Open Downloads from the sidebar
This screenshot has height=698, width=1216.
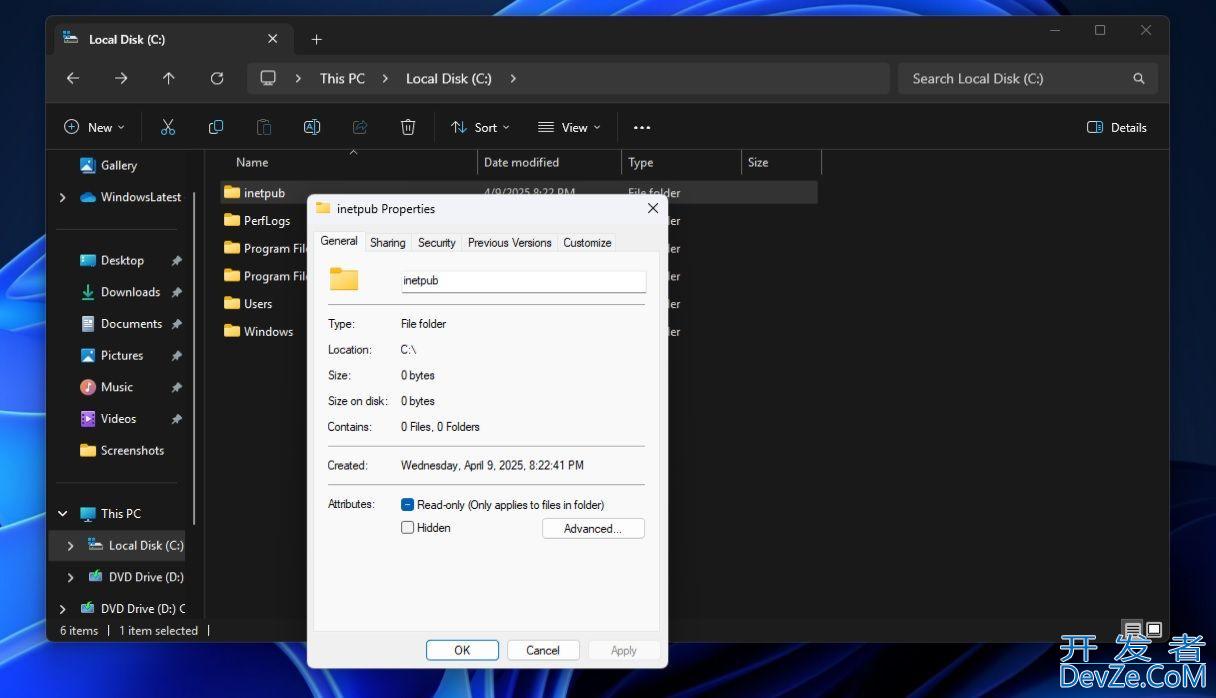(x=130, y=292)
